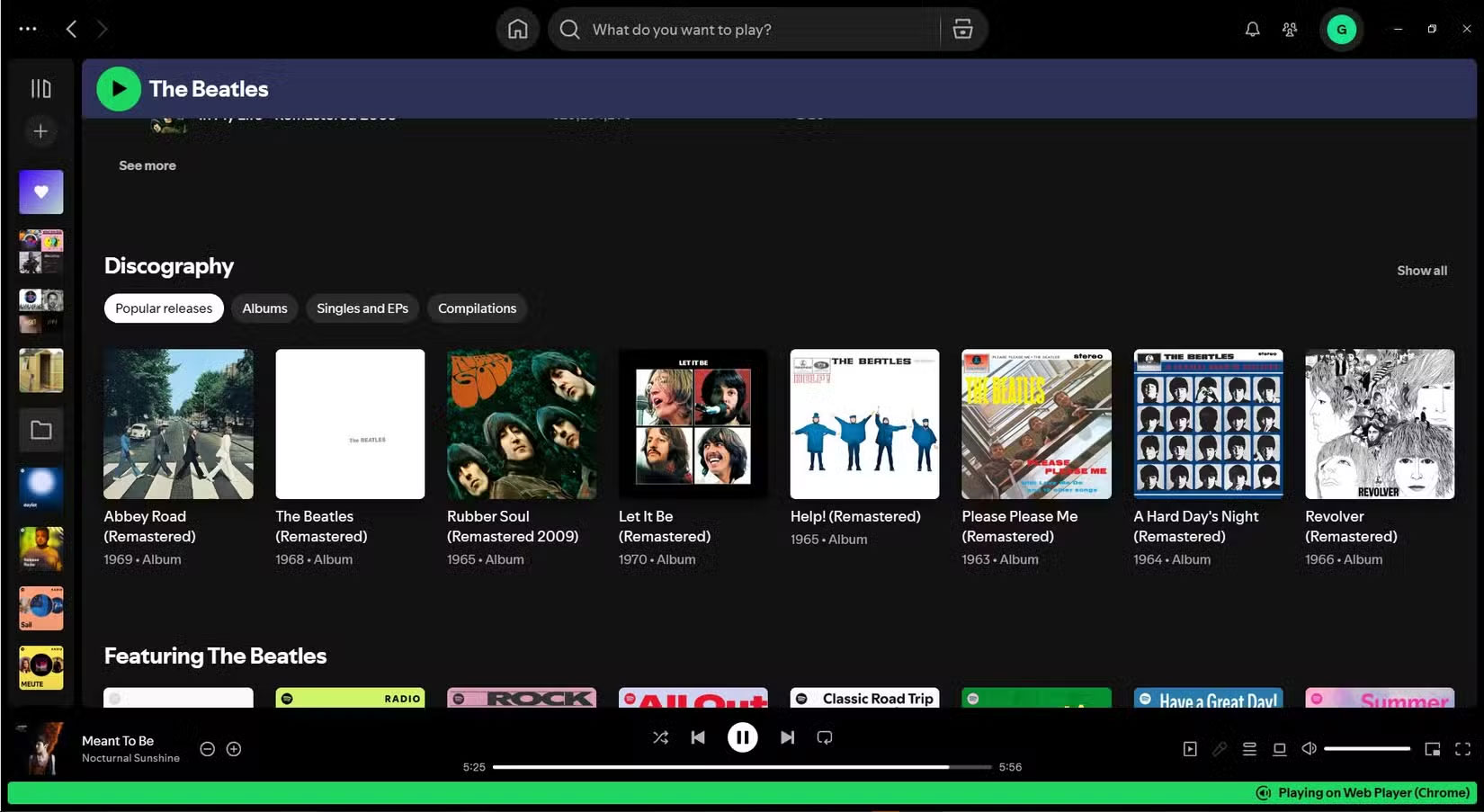
Task: Open the play queue
Action: 1249,748
